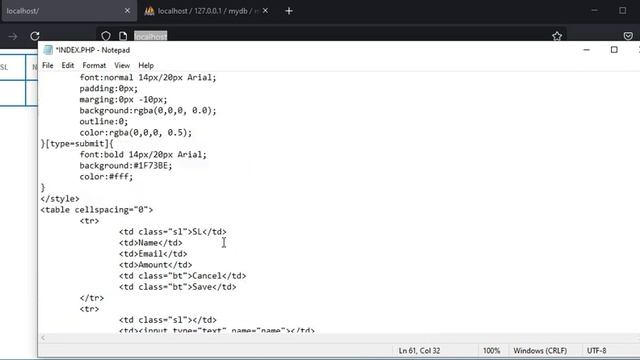640x360 pixels.
Task: Maximize the Notepad window
Action: tap(614, 50)
